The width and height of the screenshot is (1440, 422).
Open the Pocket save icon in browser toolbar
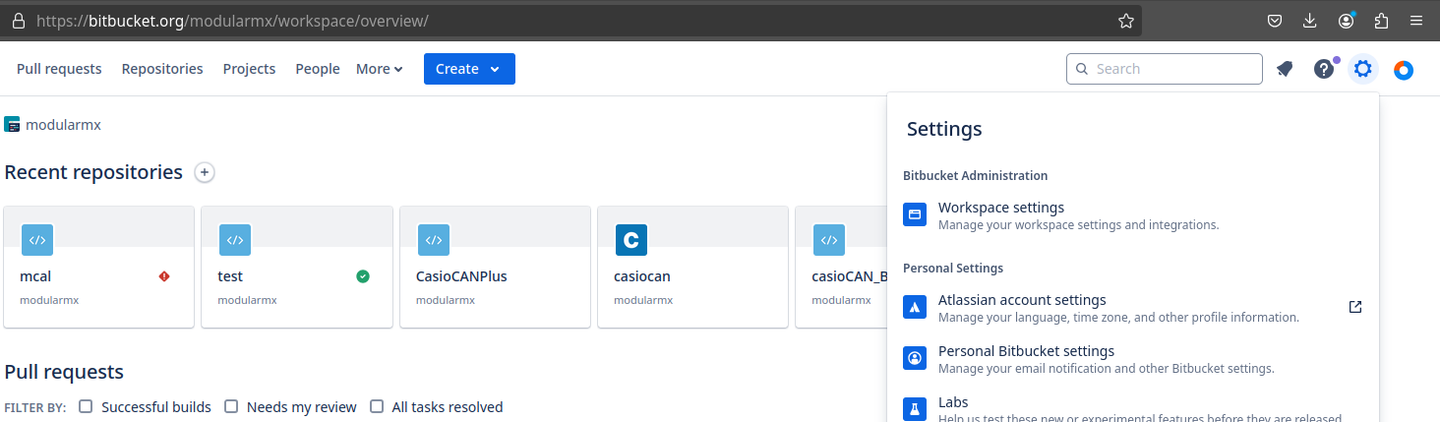1275,21
